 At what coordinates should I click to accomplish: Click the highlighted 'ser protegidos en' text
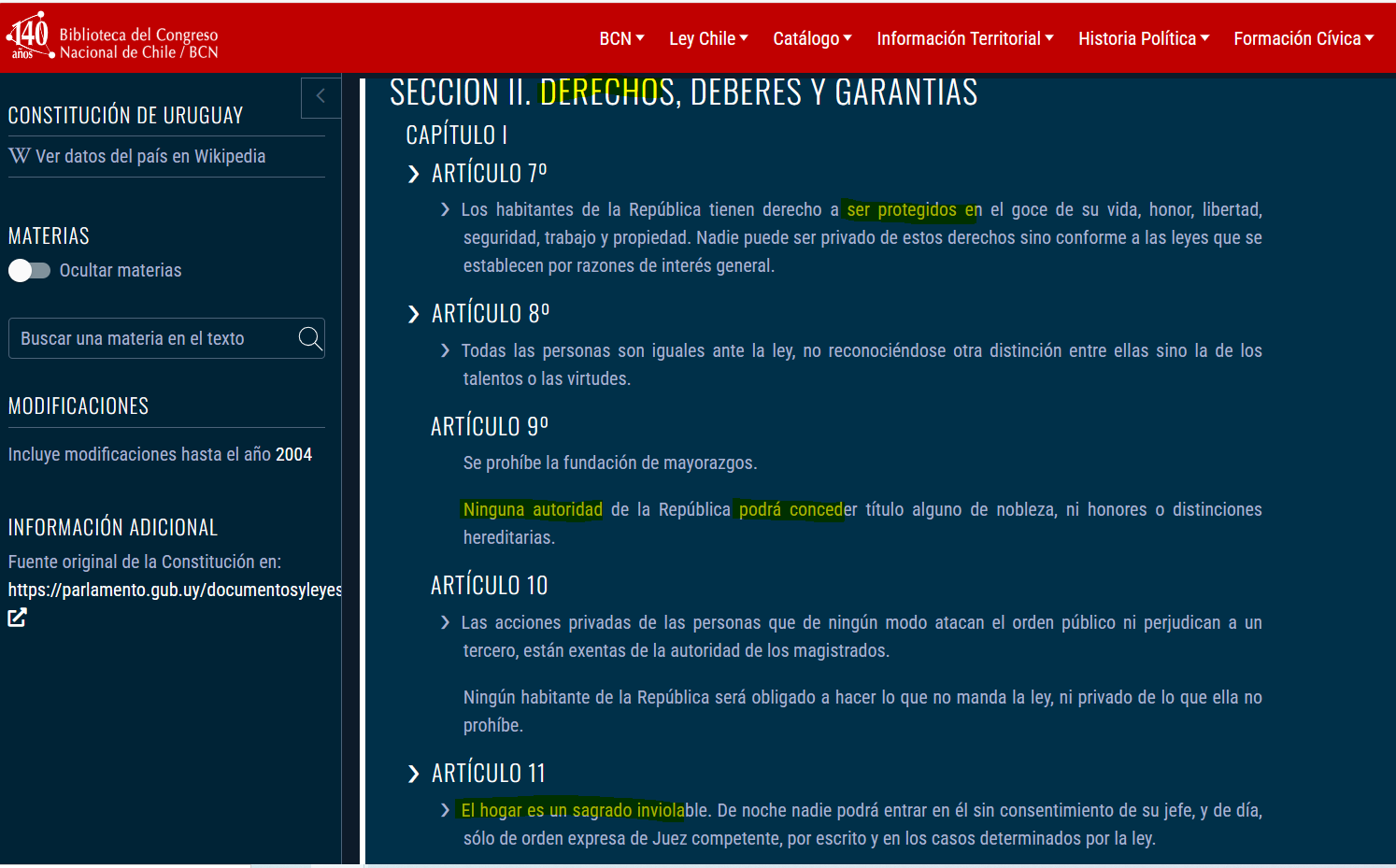(914, 209)
